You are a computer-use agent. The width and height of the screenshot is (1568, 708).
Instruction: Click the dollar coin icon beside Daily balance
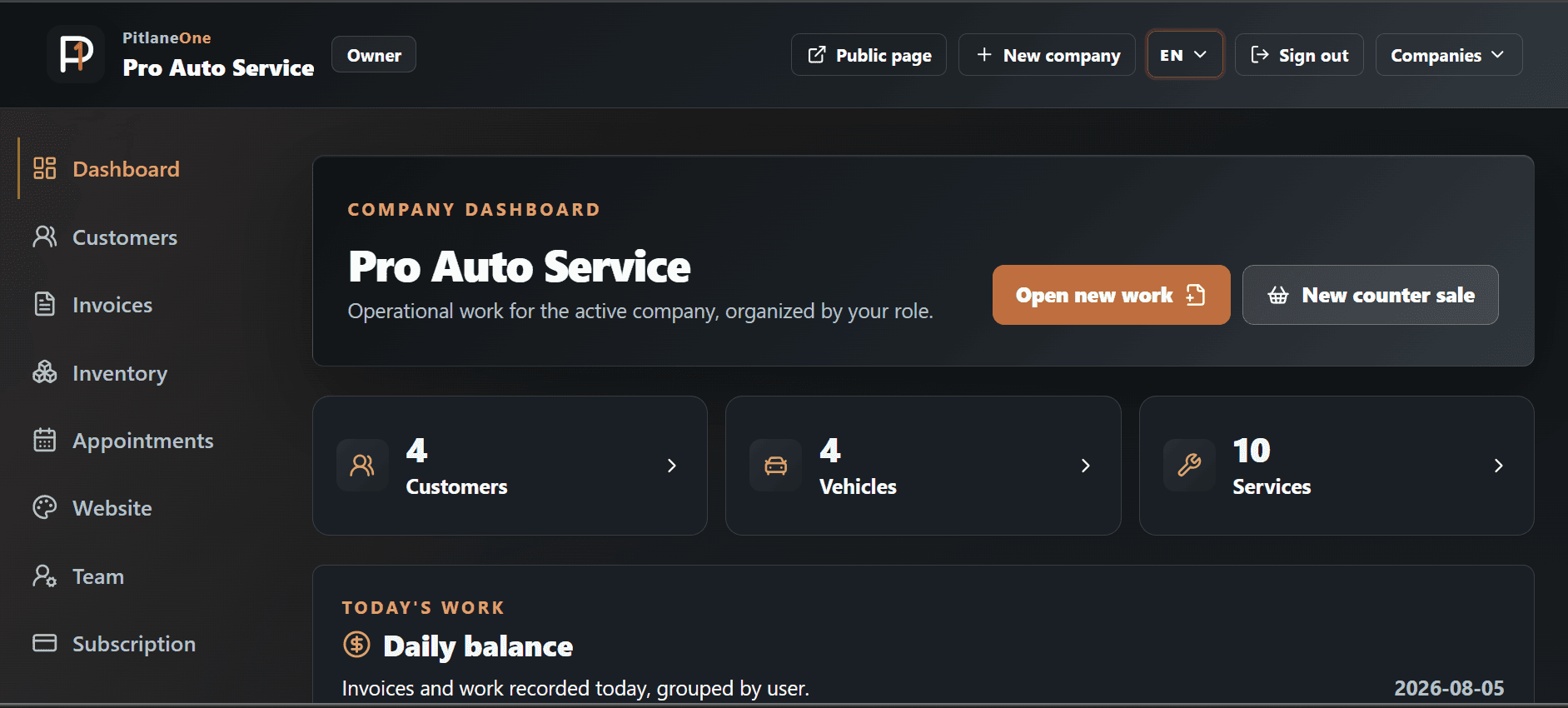pyautogui.click(x=356, y=644)
